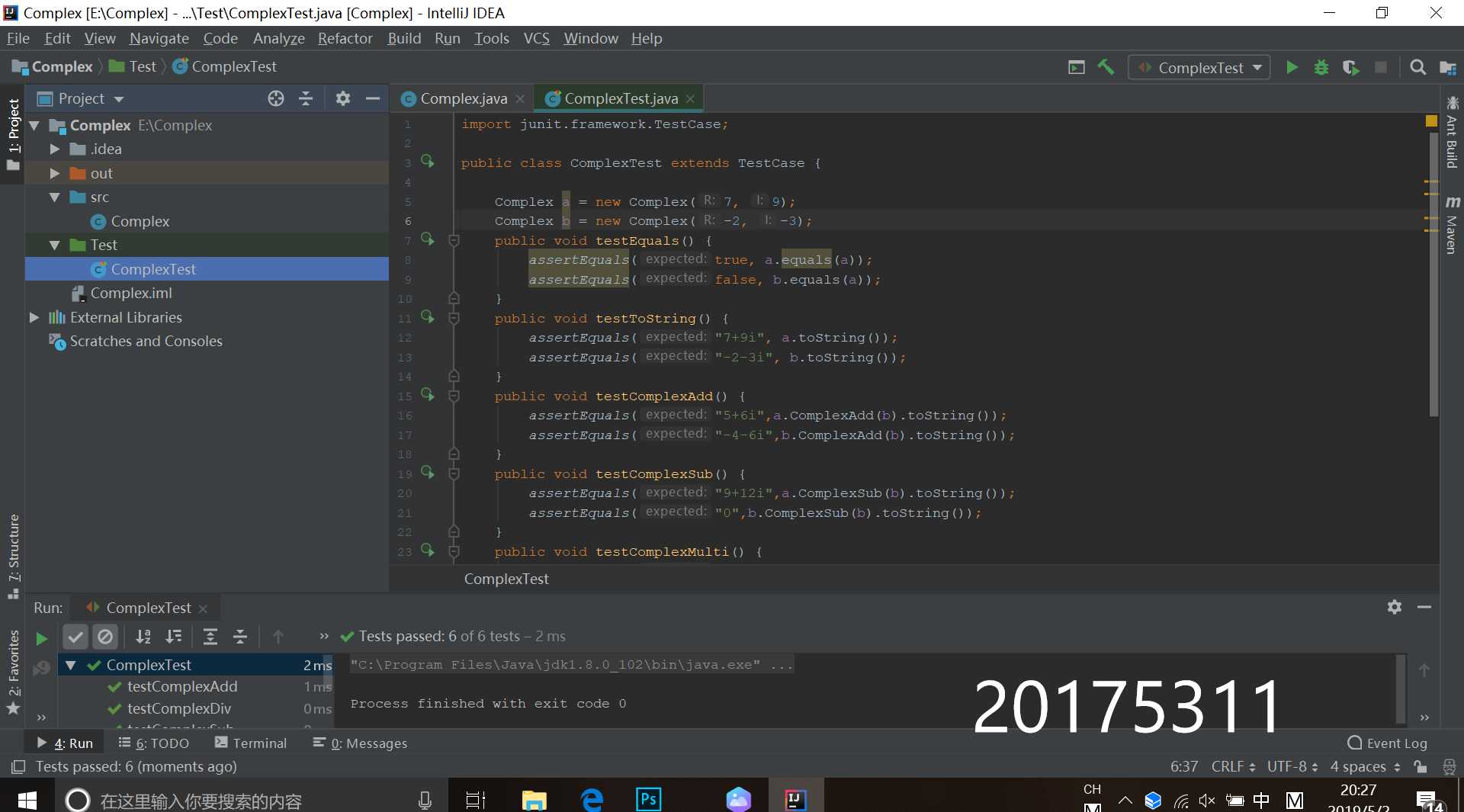Change the 4 spaces indent setting
The image size is (1464, 812).
tap(1365, 766)
